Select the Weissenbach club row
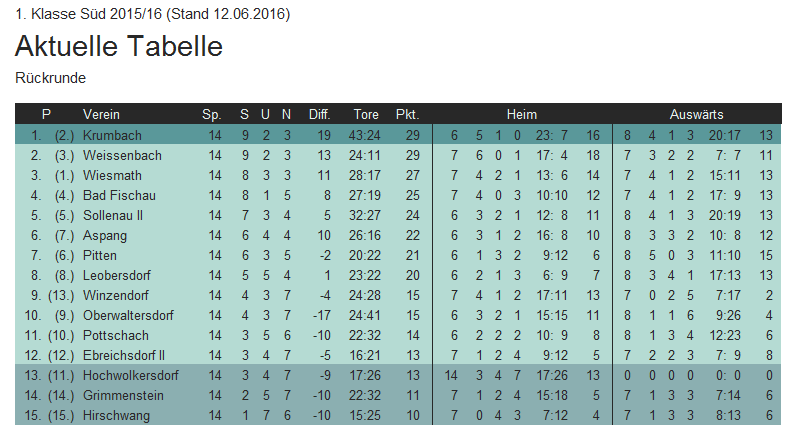 121,155
